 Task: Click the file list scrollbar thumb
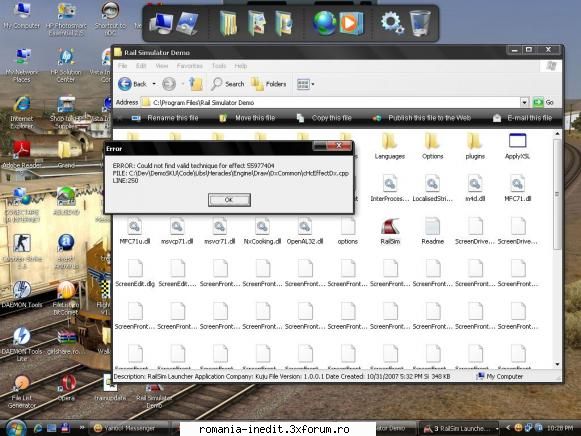point(557,194)
